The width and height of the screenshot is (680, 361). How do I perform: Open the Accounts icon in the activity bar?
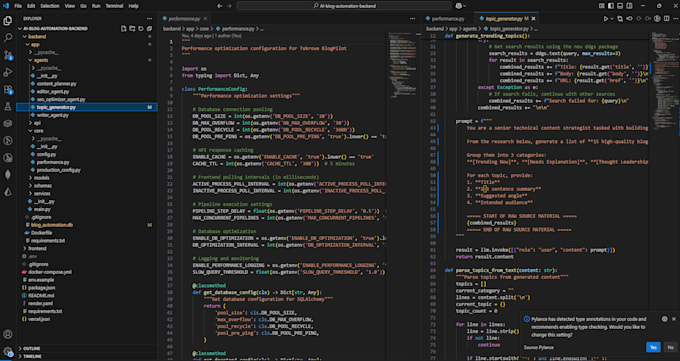[x=7, y=334]
